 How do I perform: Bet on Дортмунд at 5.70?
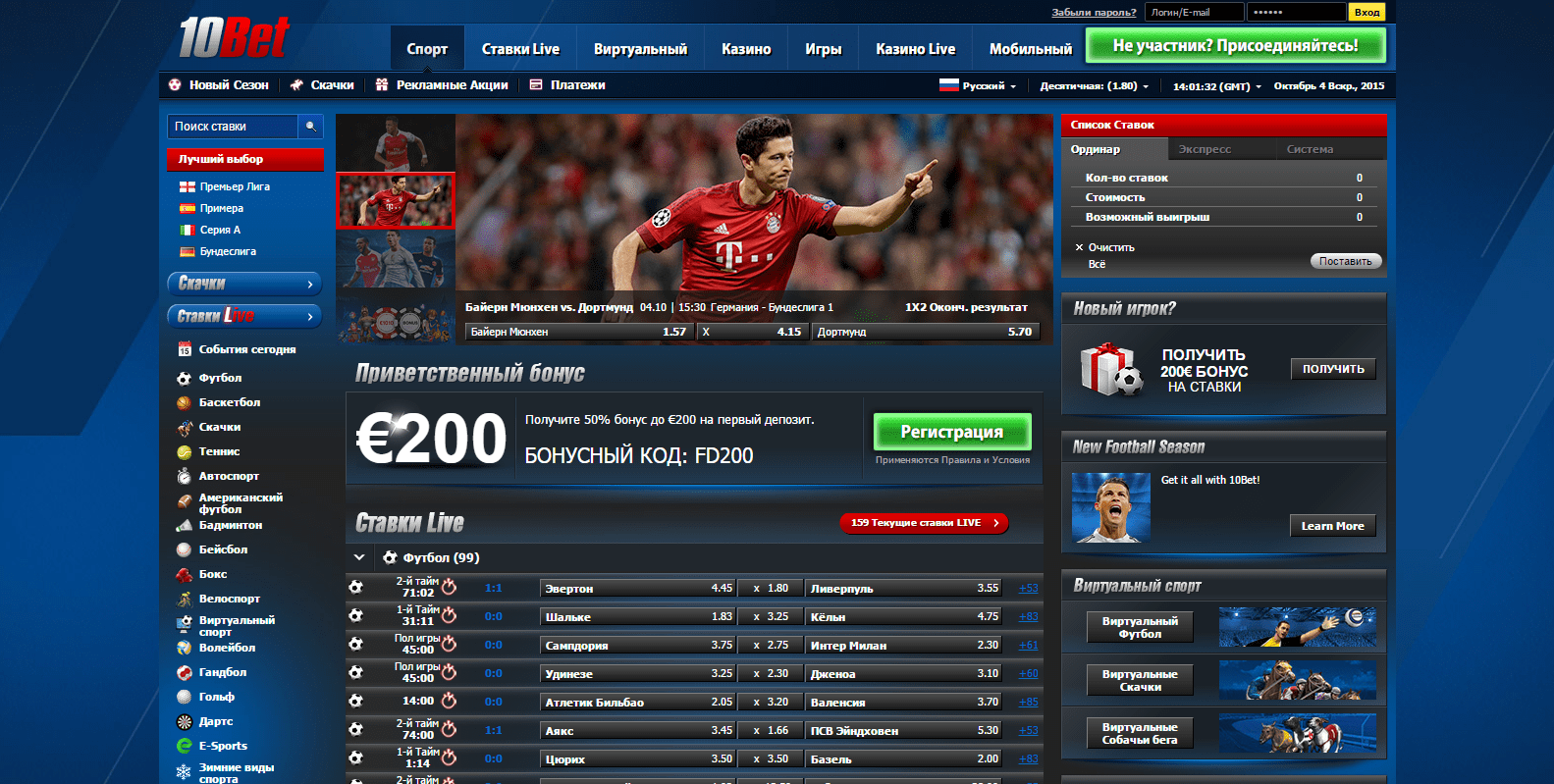tap(925, 332)
